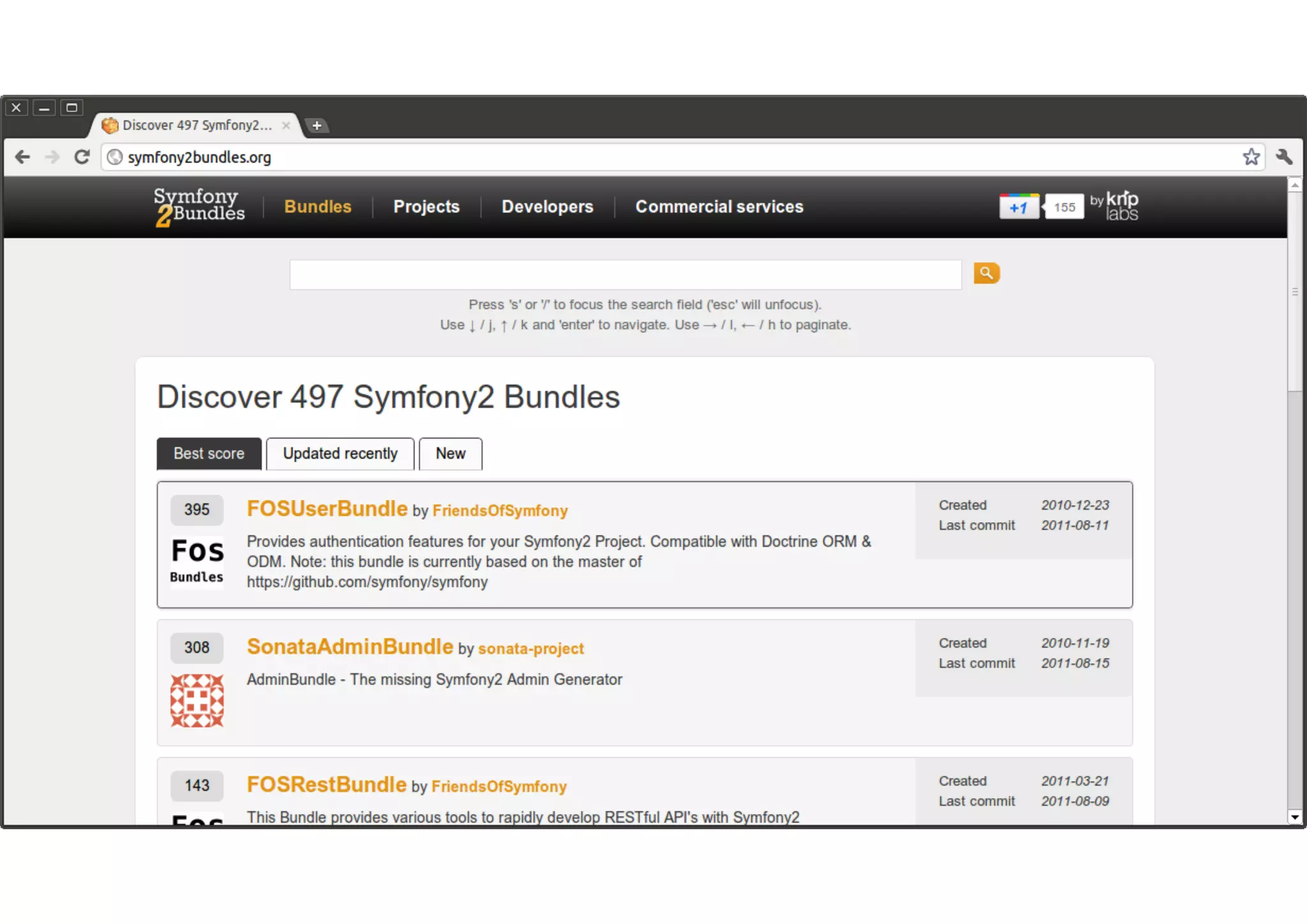Image resolution: width=1307 pixels, height=924 pixels.
Task: Open the Projects menu item
Action: [426, 207]
